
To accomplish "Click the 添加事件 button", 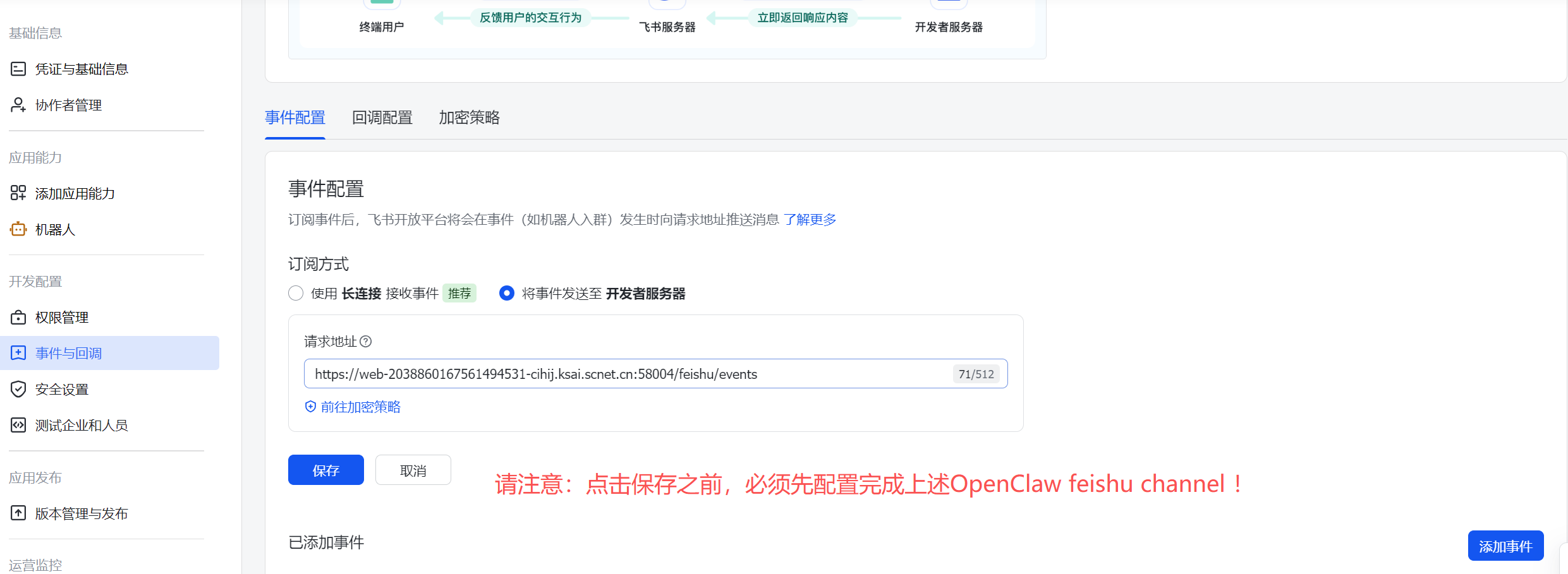I will click(x=1506, y=545).
